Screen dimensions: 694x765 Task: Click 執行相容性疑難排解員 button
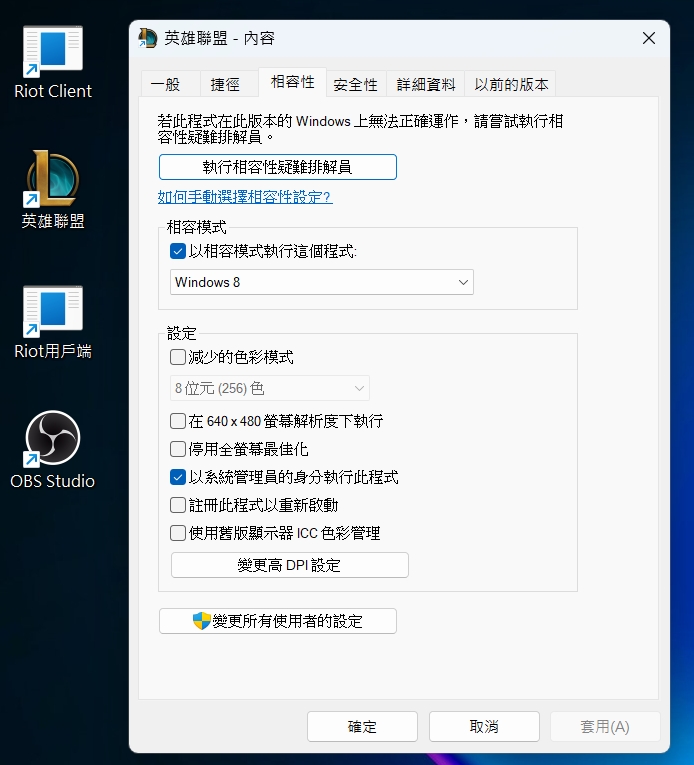pos(278,167)
